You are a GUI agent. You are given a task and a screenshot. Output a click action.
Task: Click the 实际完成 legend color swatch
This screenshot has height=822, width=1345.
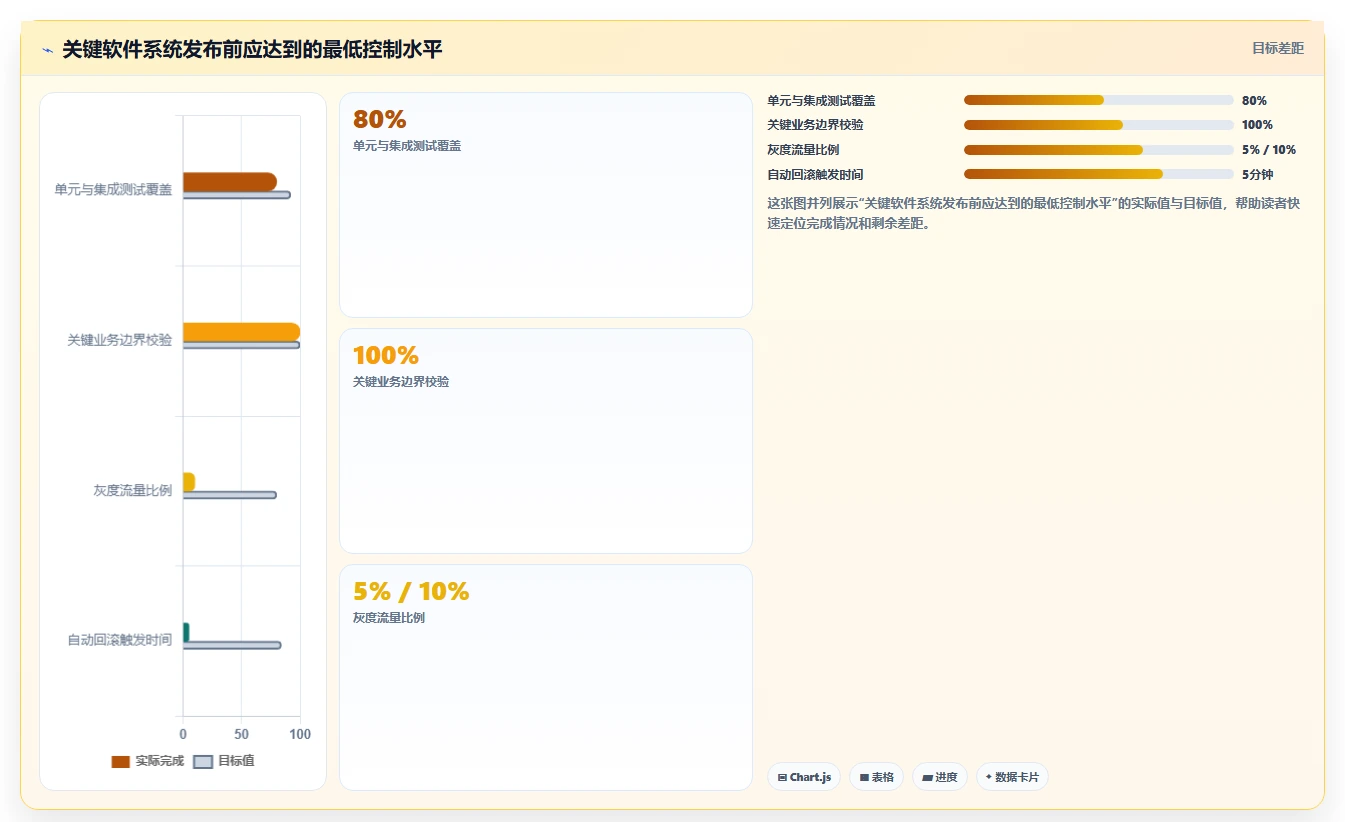[121, 761]
